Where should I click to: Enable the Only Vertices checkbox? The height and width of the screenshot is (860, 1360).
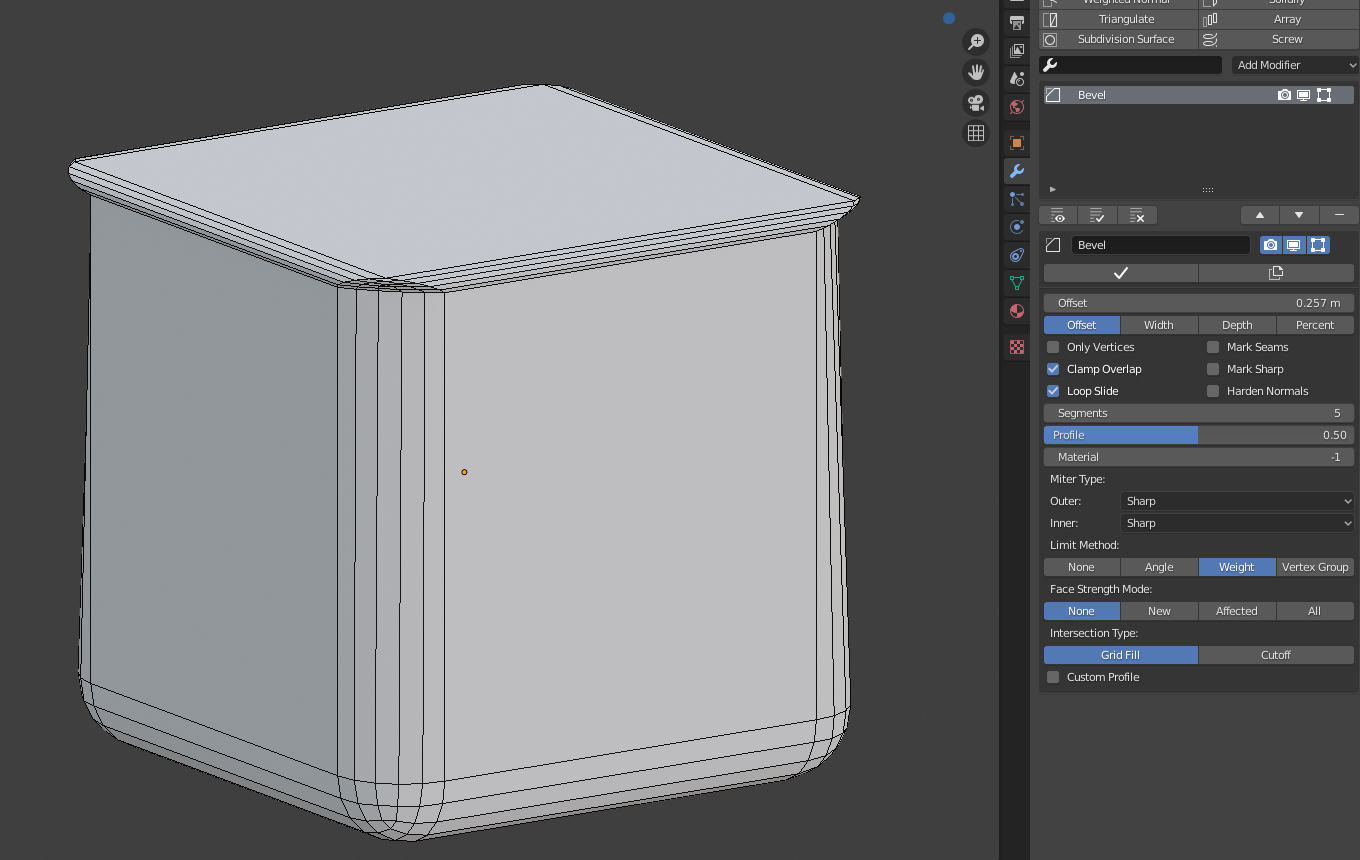point(1053,347)
